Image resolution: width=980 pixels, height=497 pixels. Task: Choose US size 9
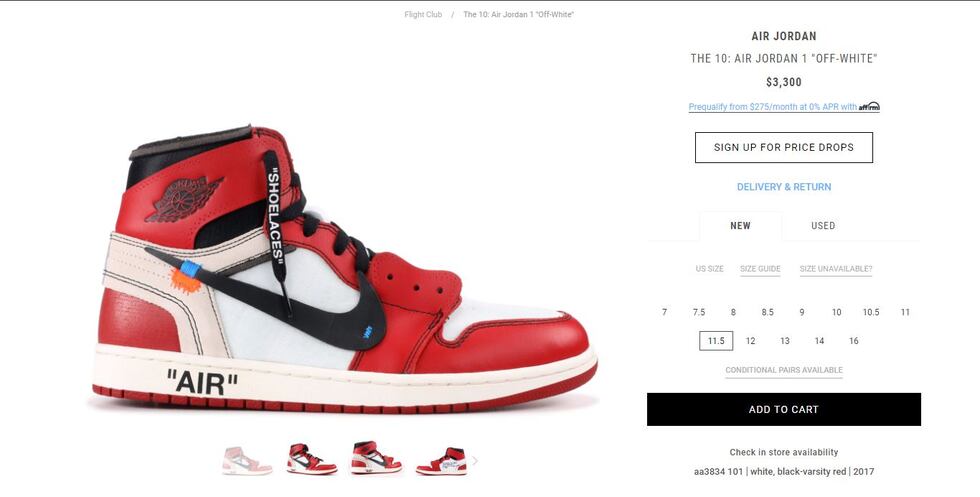click(x=802, y=312)
